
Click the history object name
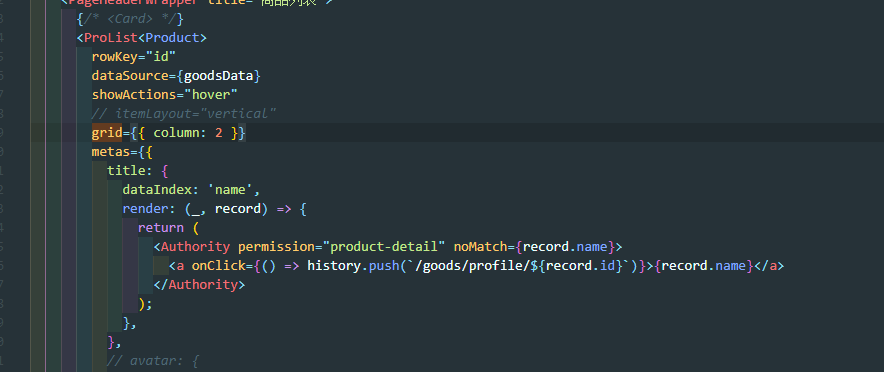(x=334, y=265)
